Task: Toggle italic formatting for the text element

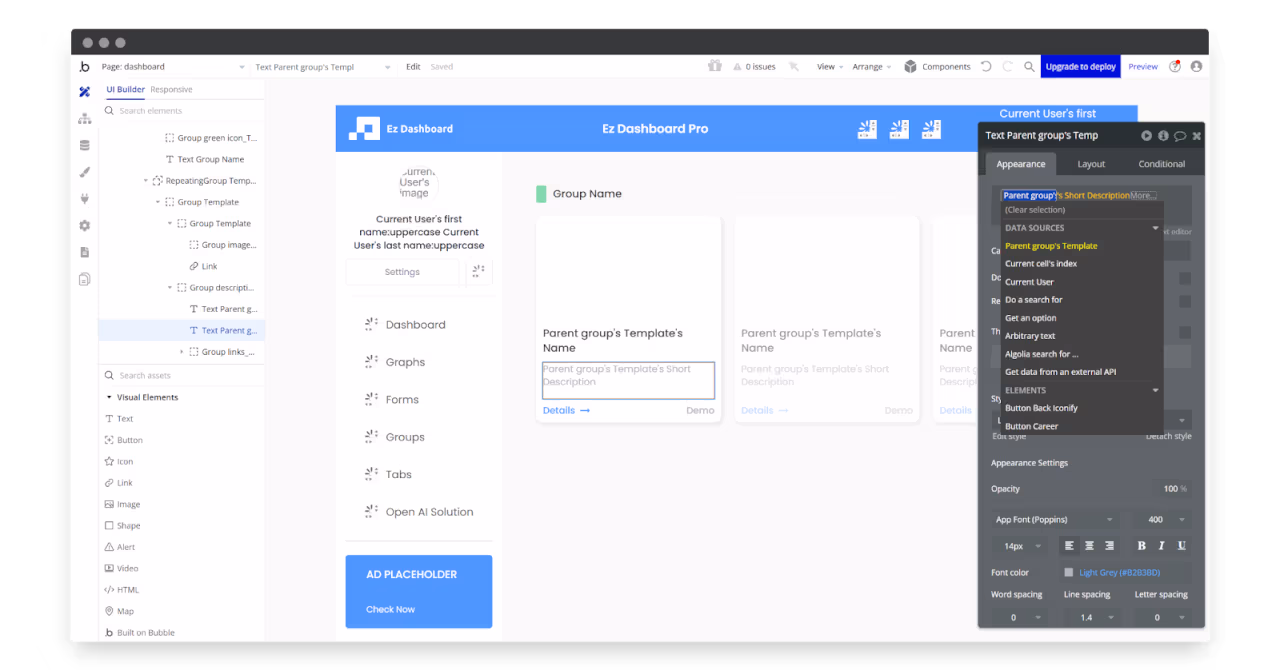Action: click(x=1162, y=545)
